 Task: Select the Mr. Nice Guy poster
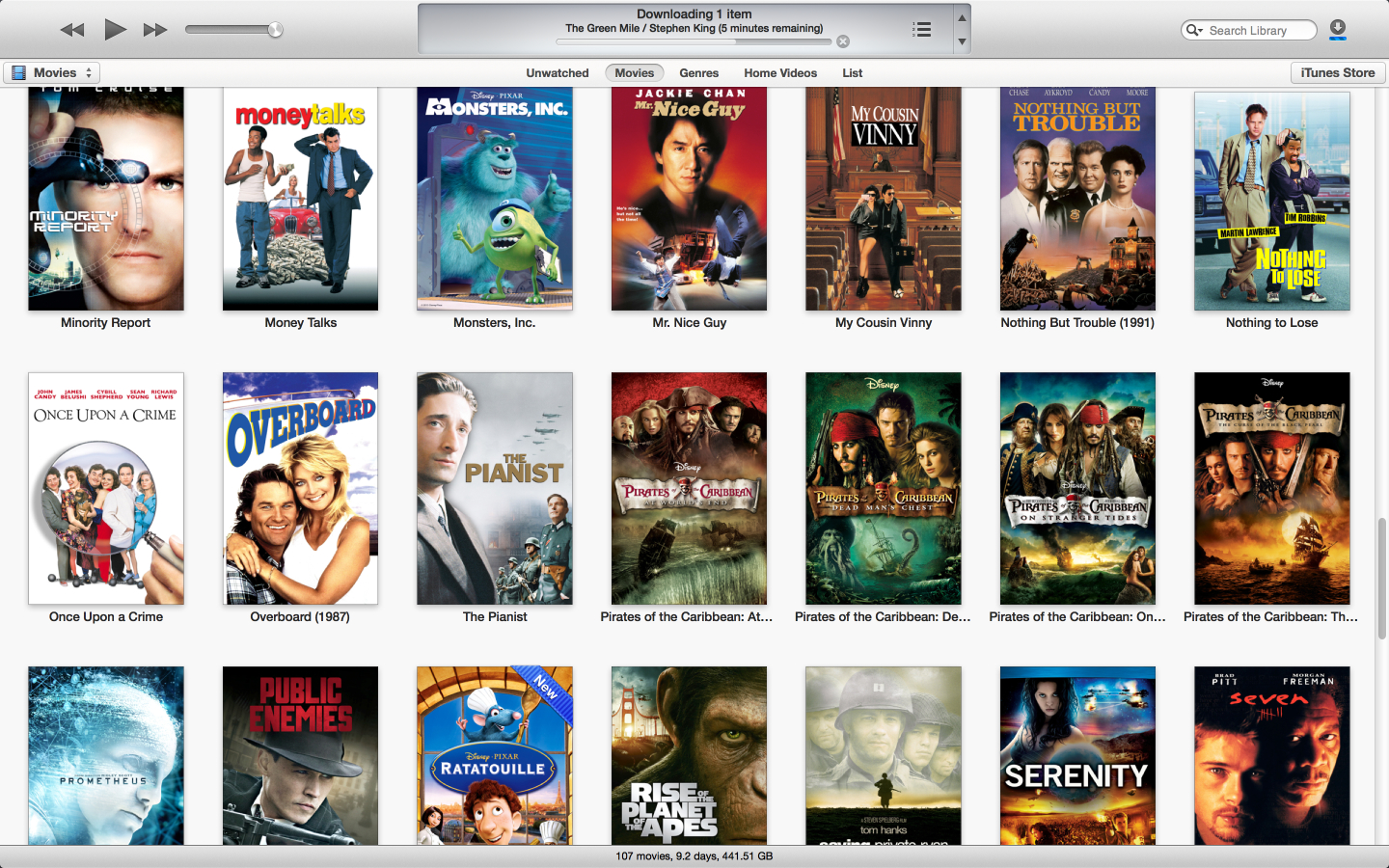tap(689, 199)
